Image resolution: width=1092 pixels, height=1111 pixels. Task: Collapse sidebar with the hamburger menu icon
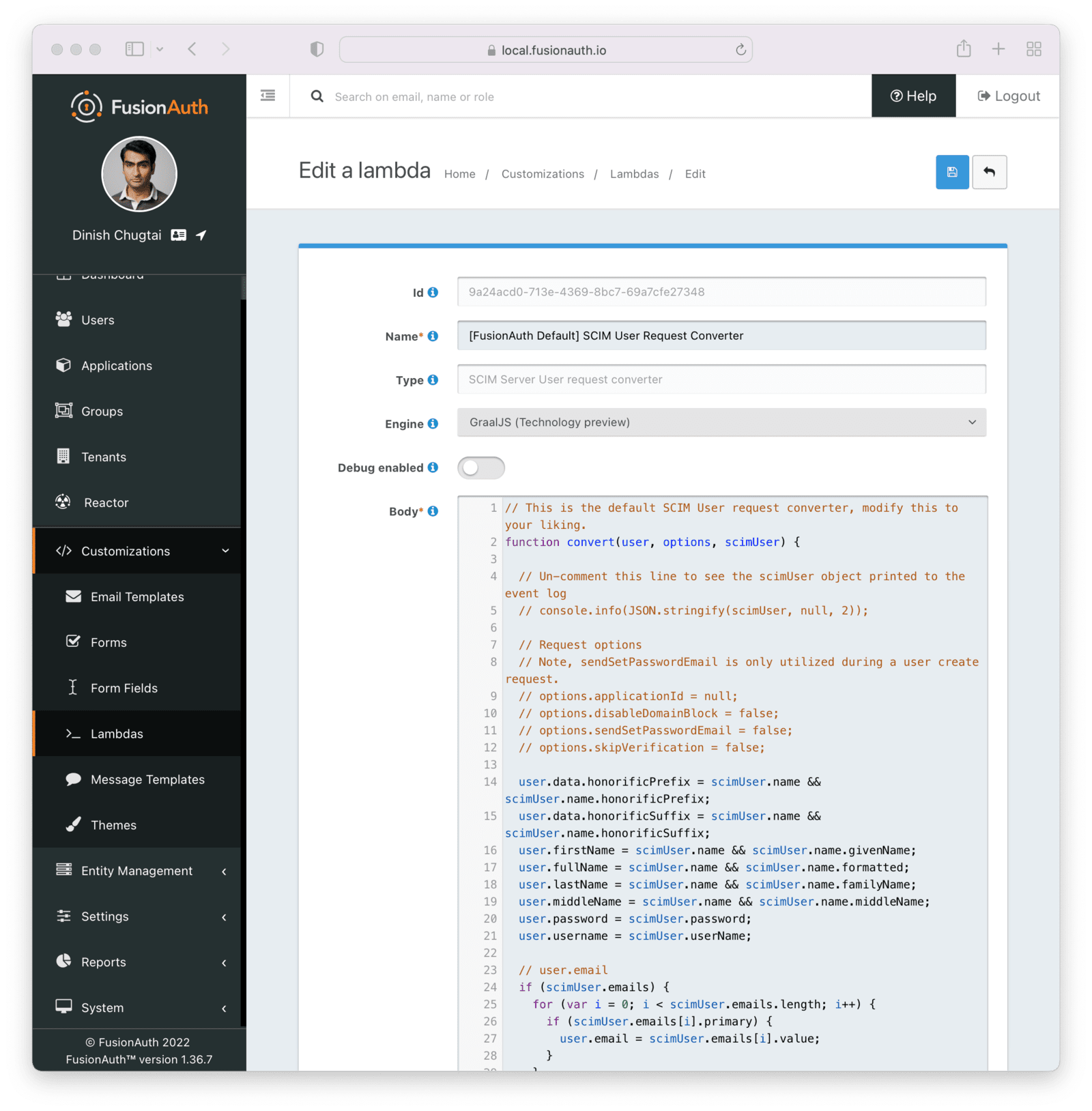pos(268,96)
